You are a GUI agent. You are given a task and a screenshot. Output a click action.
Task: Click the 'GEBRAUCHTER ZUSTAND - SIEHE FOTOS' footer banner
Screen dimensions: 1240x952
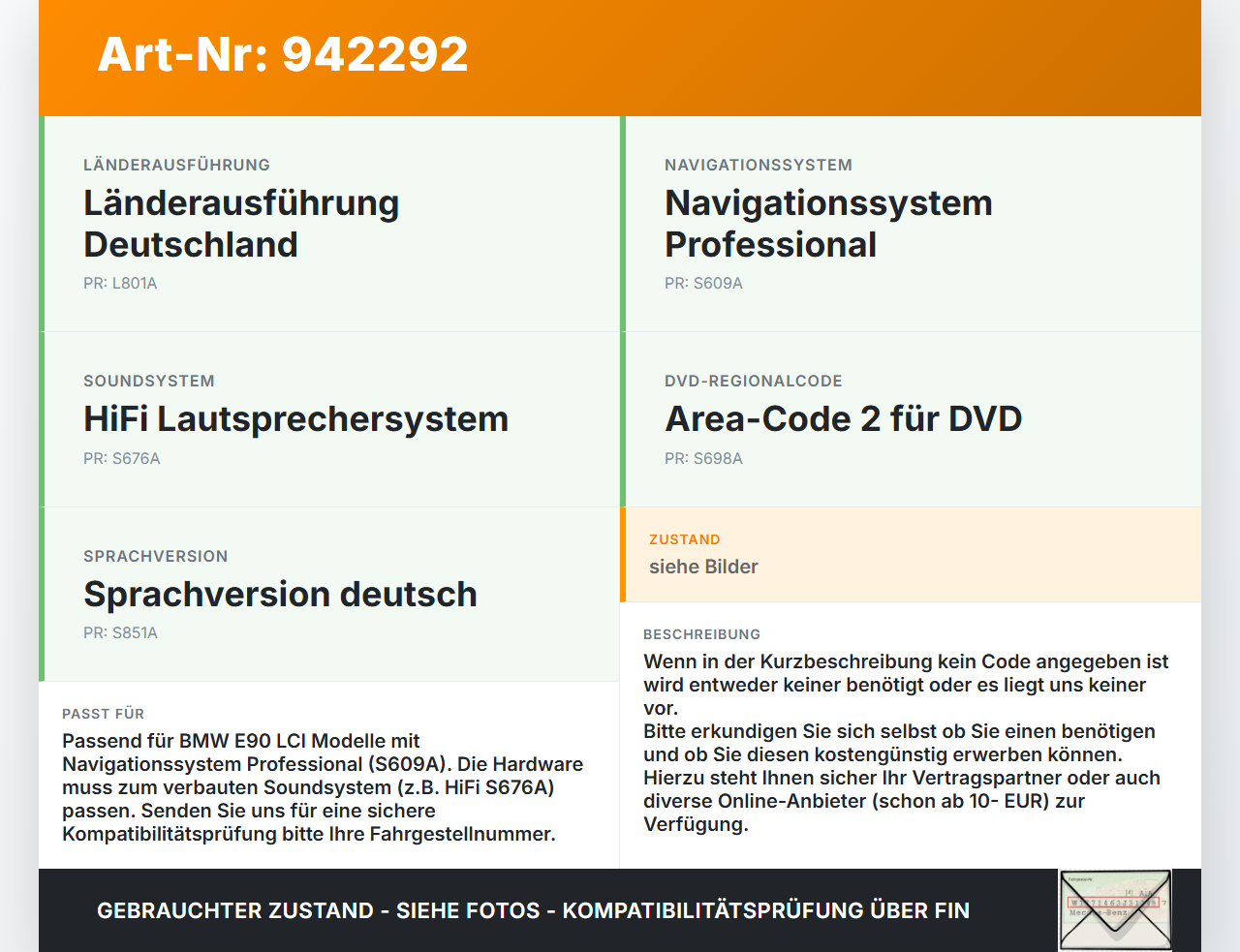[533, 910]
